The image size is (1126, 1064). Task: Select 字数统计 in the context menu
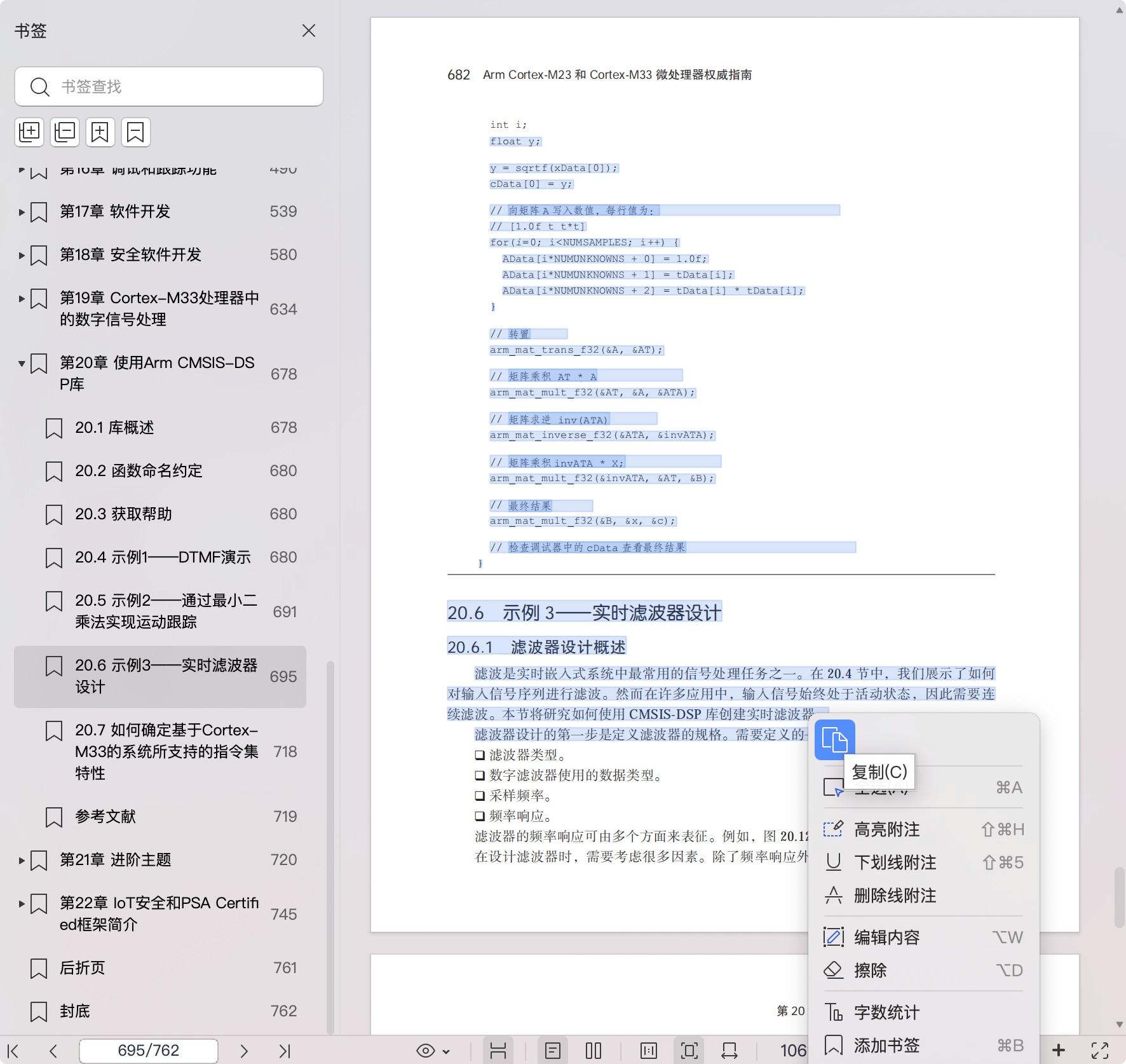[886, 1012]
